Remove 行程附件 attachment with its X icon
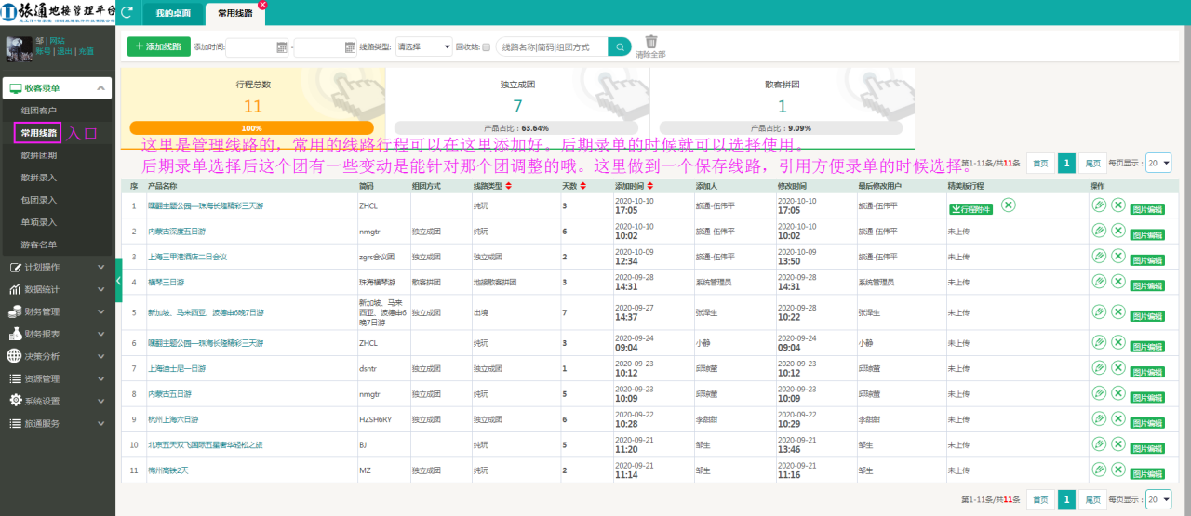1191x516 pixels. pyautogui.click(x=1007, y=204)
